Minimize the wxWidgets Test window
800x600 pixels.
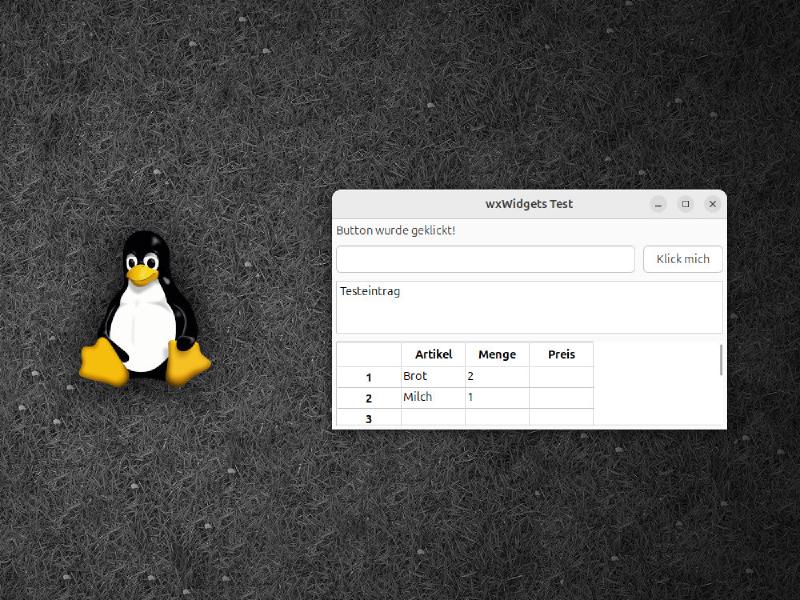click(x=658, y=204)
